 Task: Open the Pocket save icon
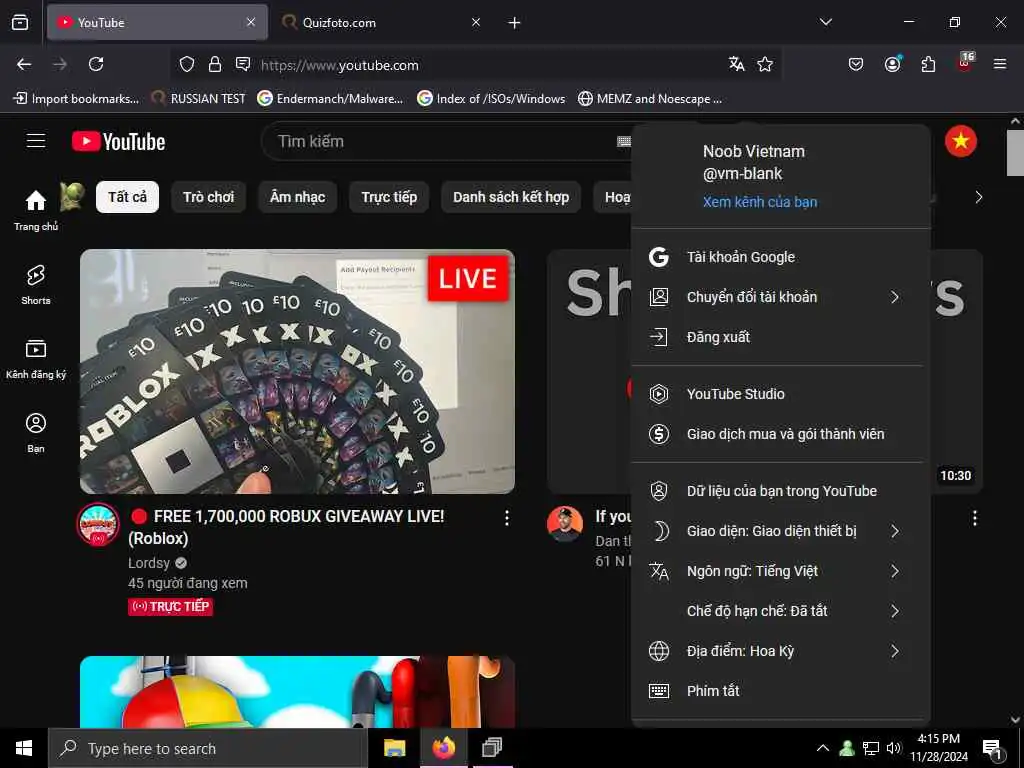coord(856,64)
